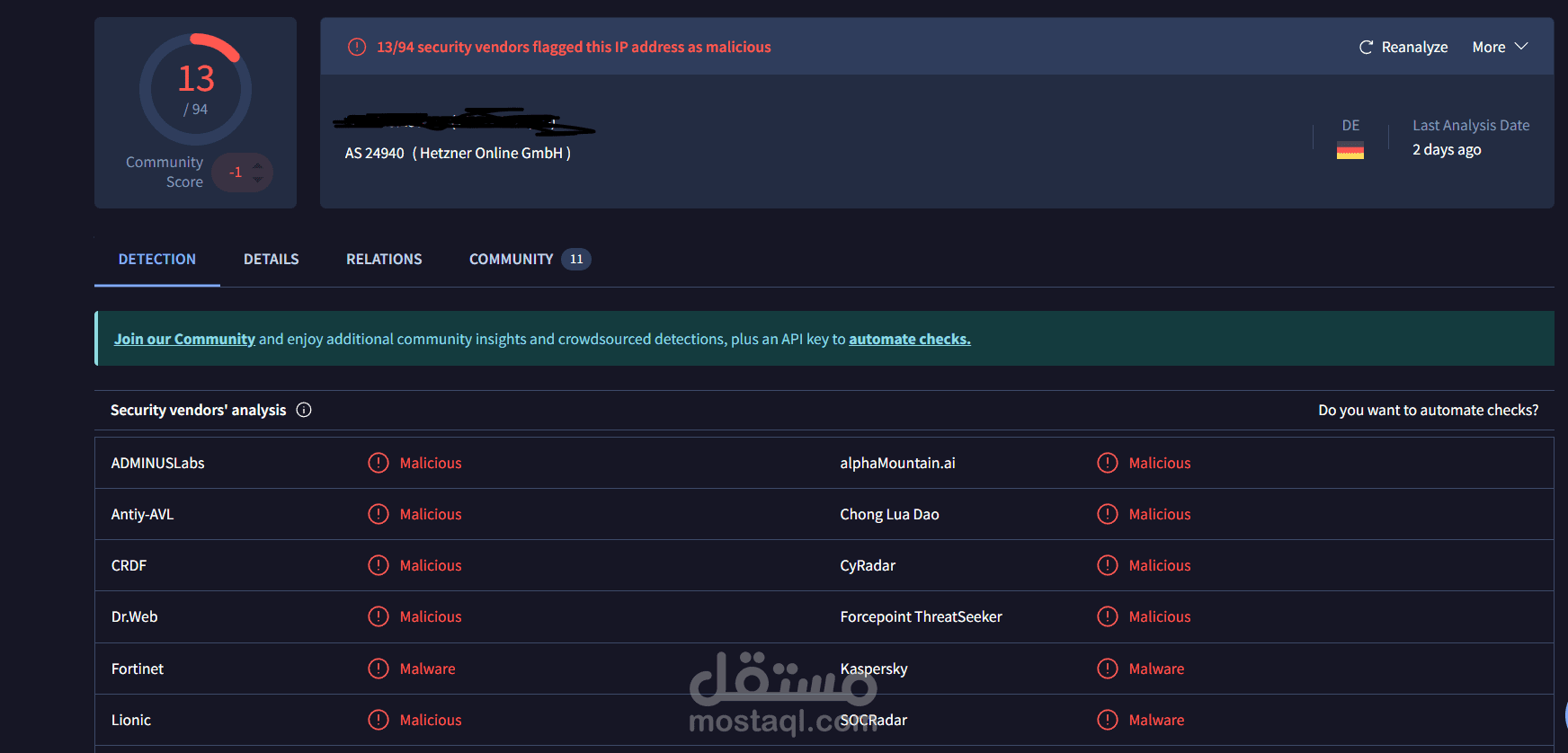The image size is (1568, 753).
Task: Select the Forcepoint ThreatSeeker vendor name
Action: (x=921, y=616)
